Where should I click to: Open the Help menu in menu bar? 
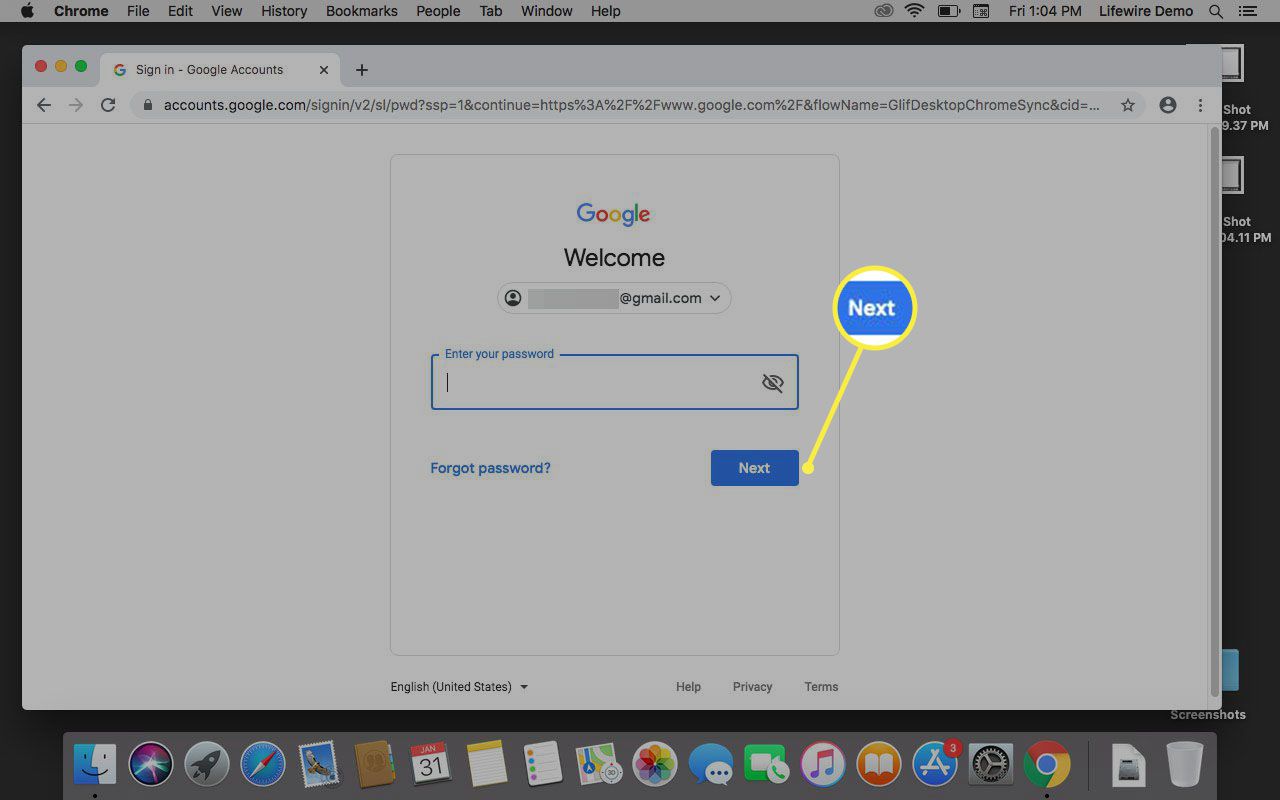(606, 11)
